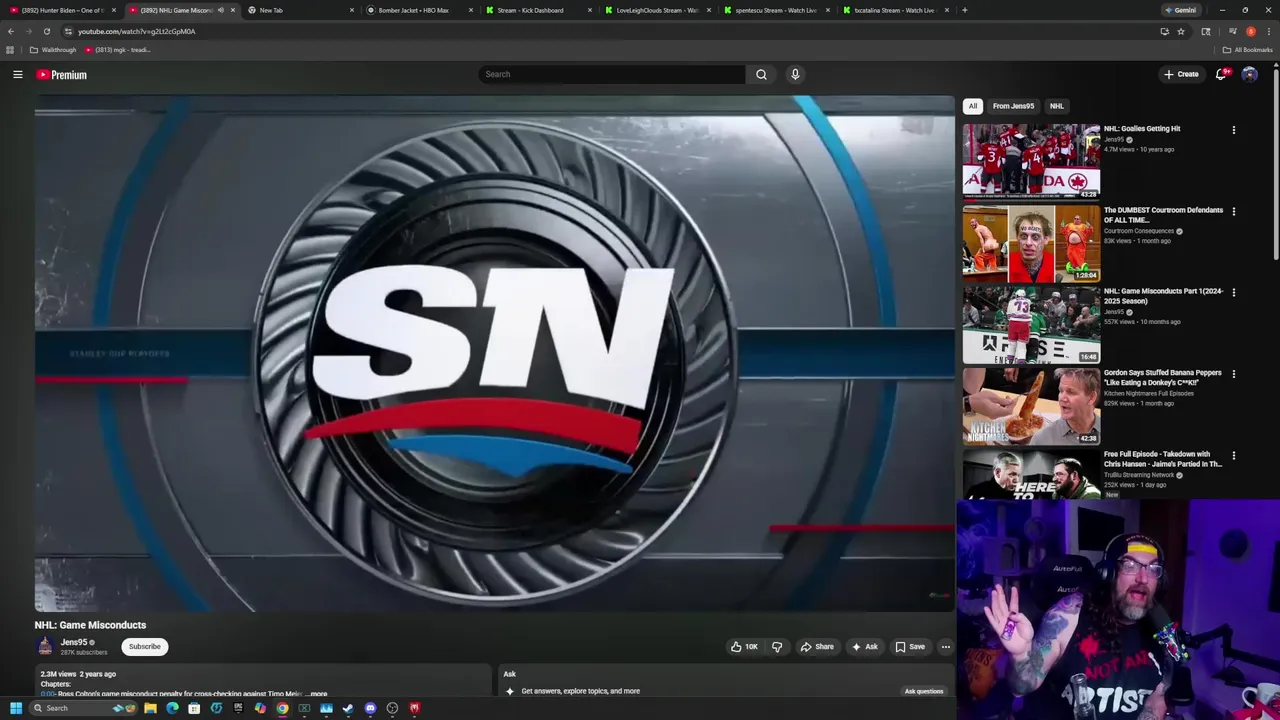Open the YouTube hamburger guide menu
Viewport: 1280px width, 720px height.
pos(17,74)
